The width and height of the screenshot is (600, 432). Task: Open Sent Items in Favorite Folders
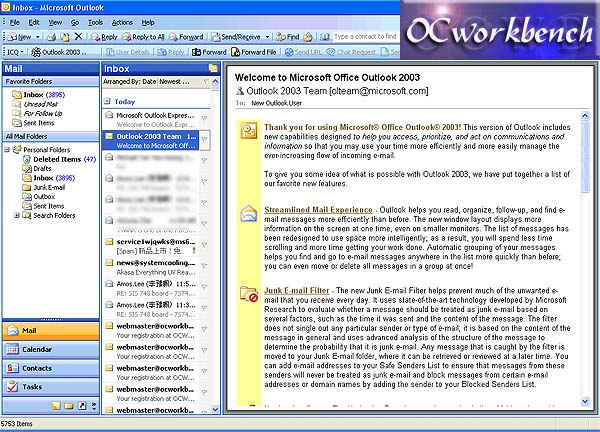[x=33, y=123]
